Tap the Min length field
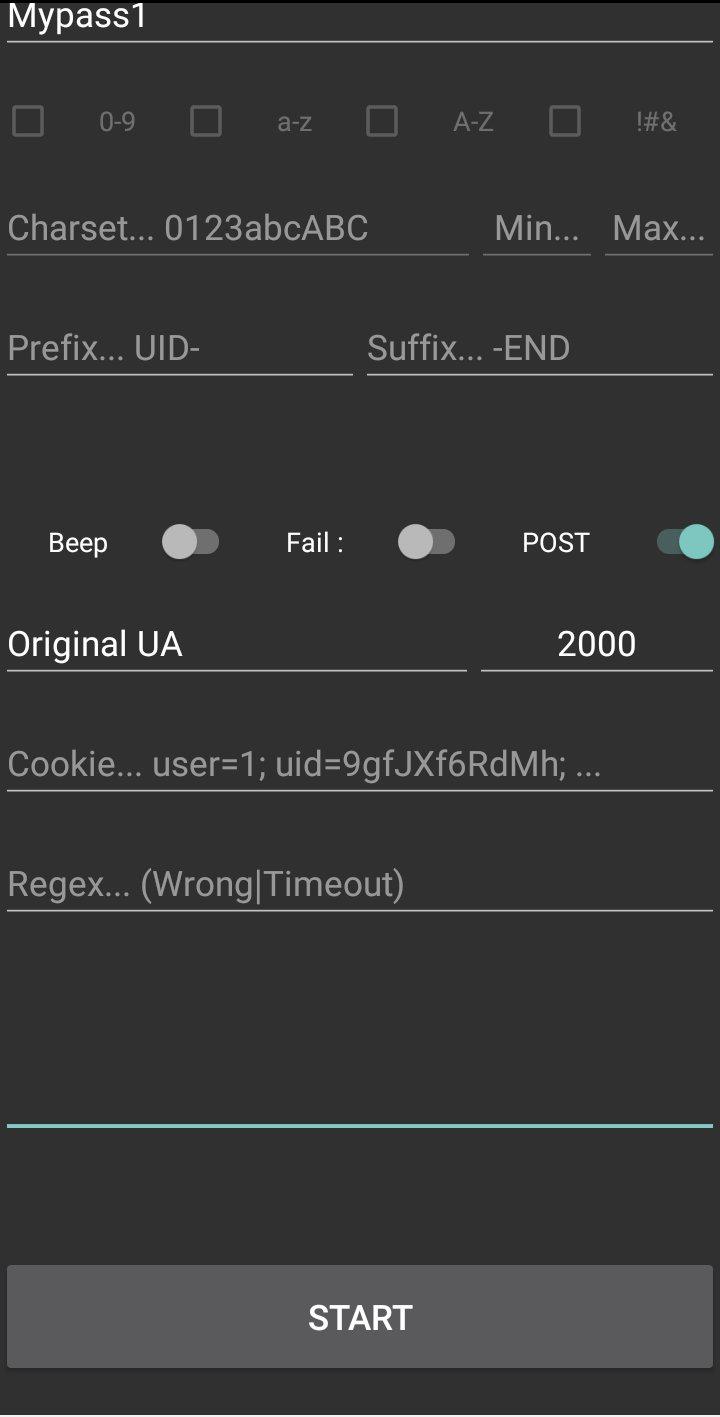Viewport: 720px width, 1417px height. [x=537, y=229]
